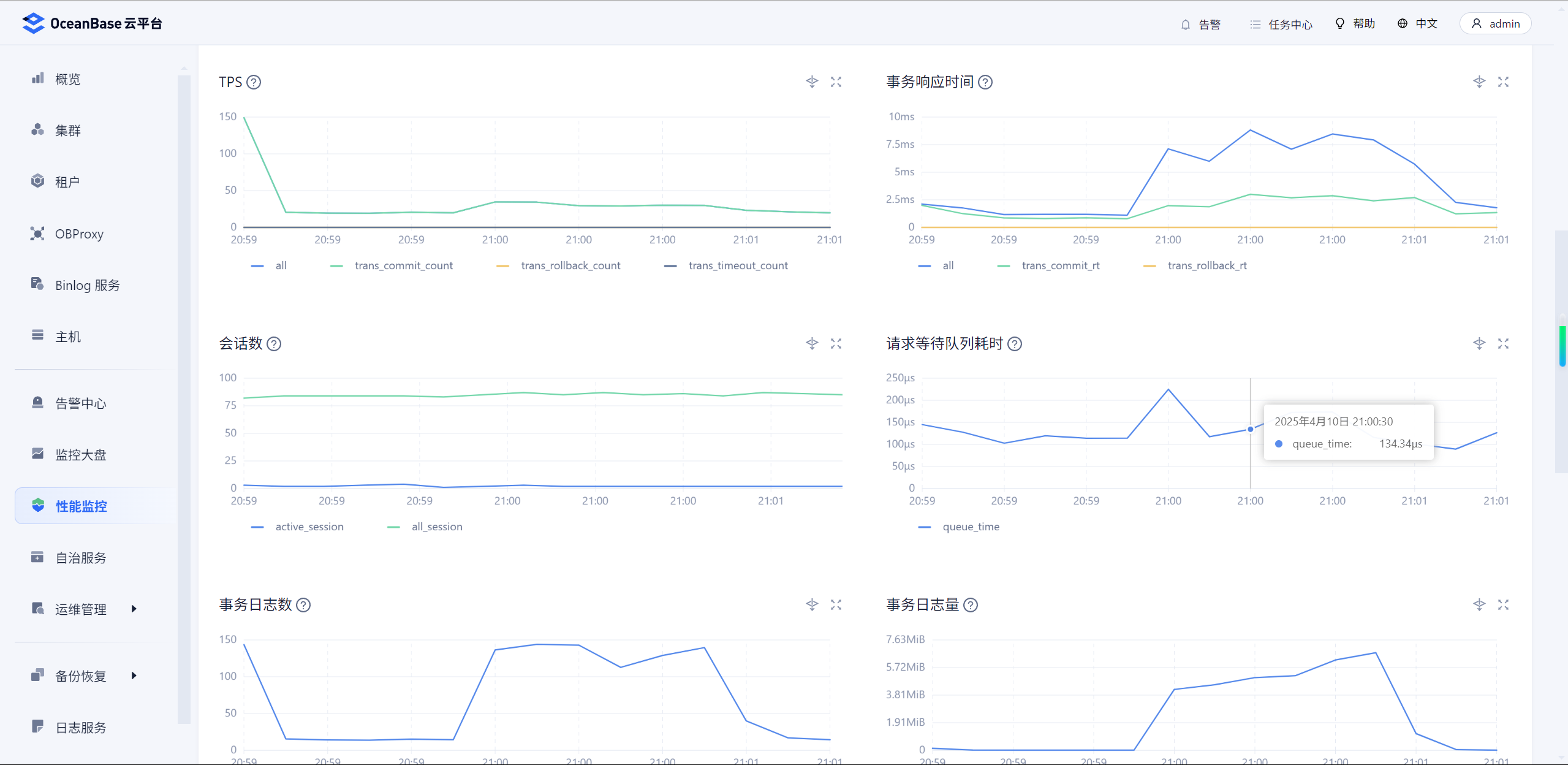
Task: Go to the 租户 sidebar item
Action: [67, 182]
